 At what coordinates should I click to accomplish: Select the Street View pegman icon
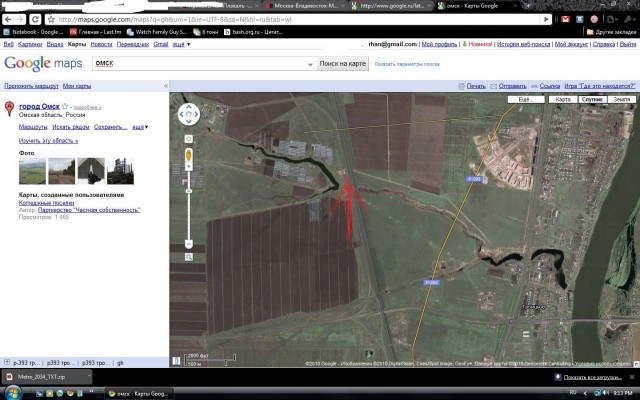point(189,155)
